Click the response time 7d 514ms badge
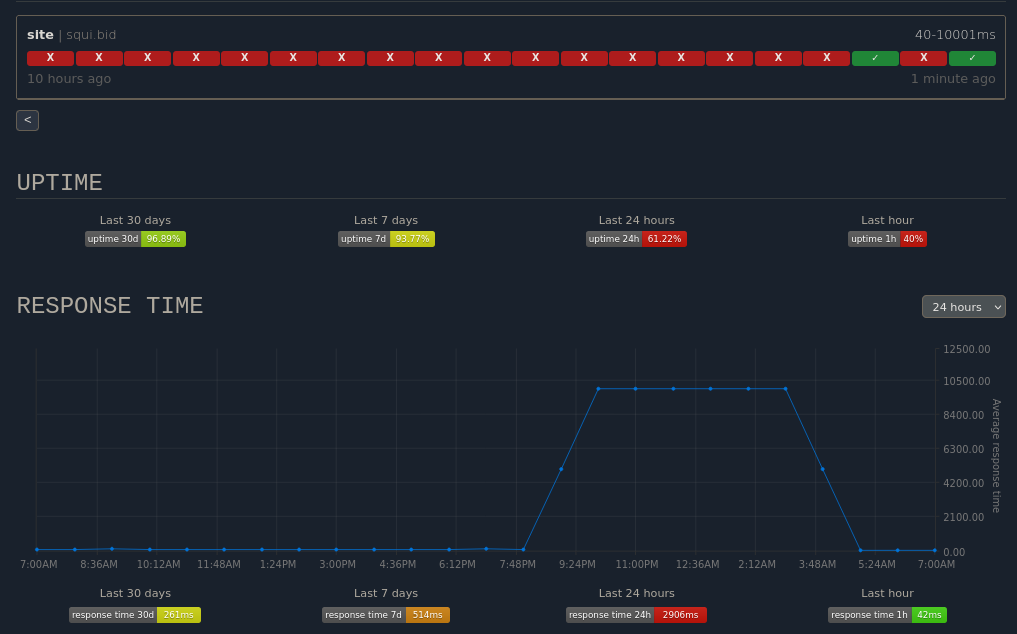 pos(386,615)
